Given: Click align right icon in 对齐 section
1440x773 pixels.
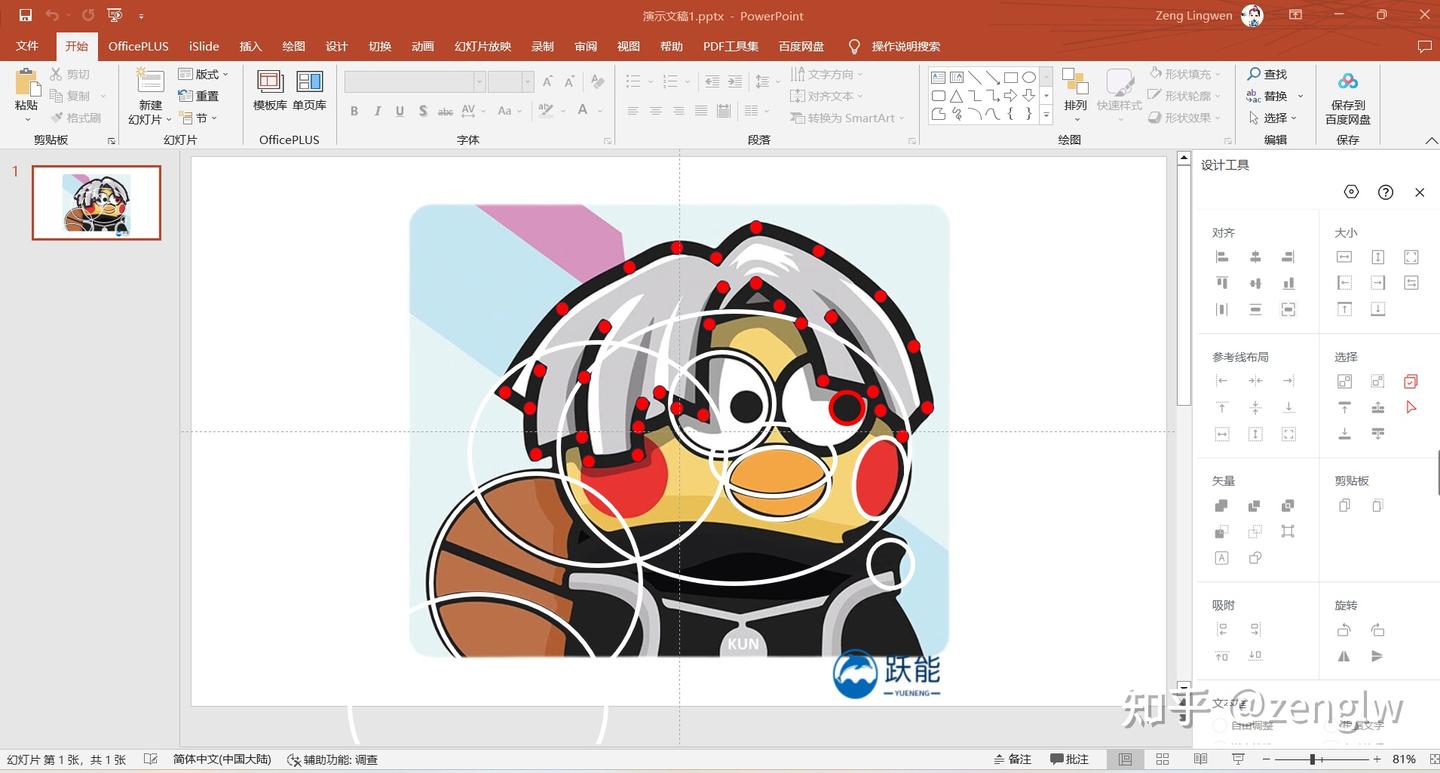Looking at the screenshot, I should coord(1288,258).
